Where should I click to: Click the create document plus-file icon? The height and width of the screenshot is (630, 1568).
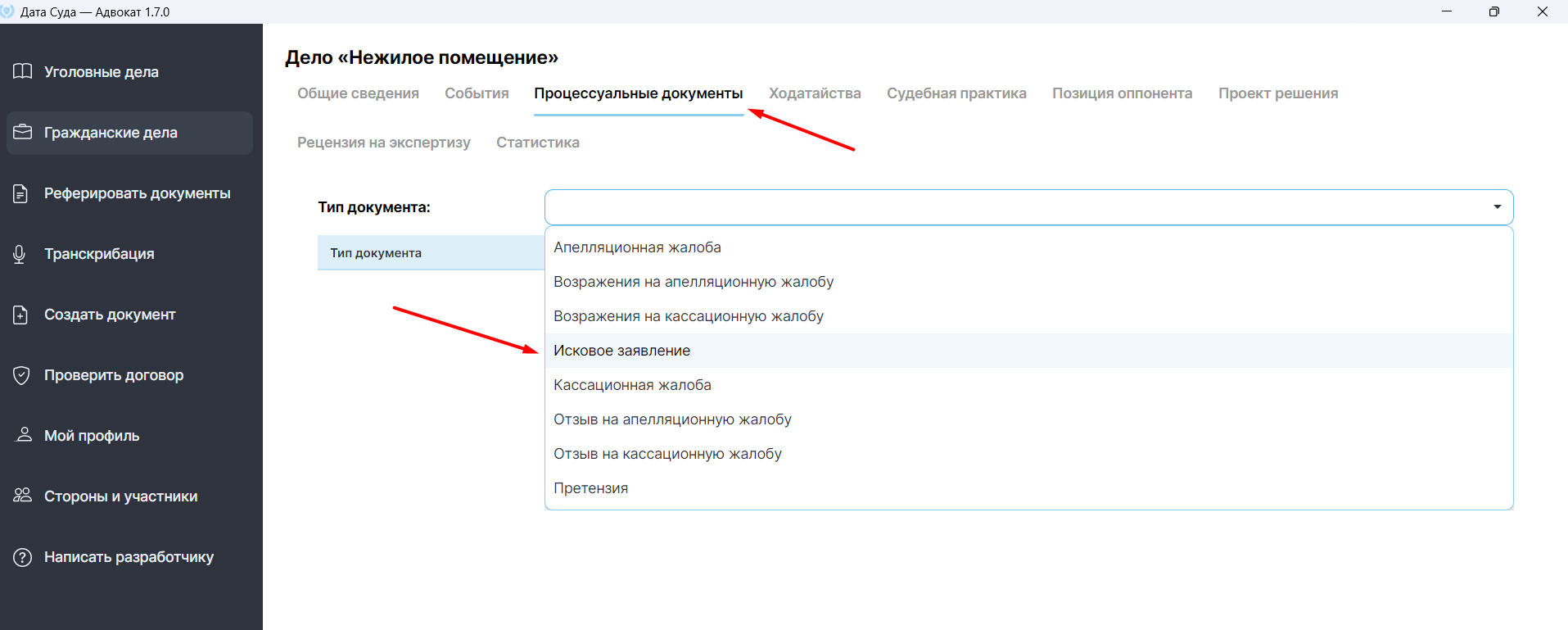click(21, 315)
